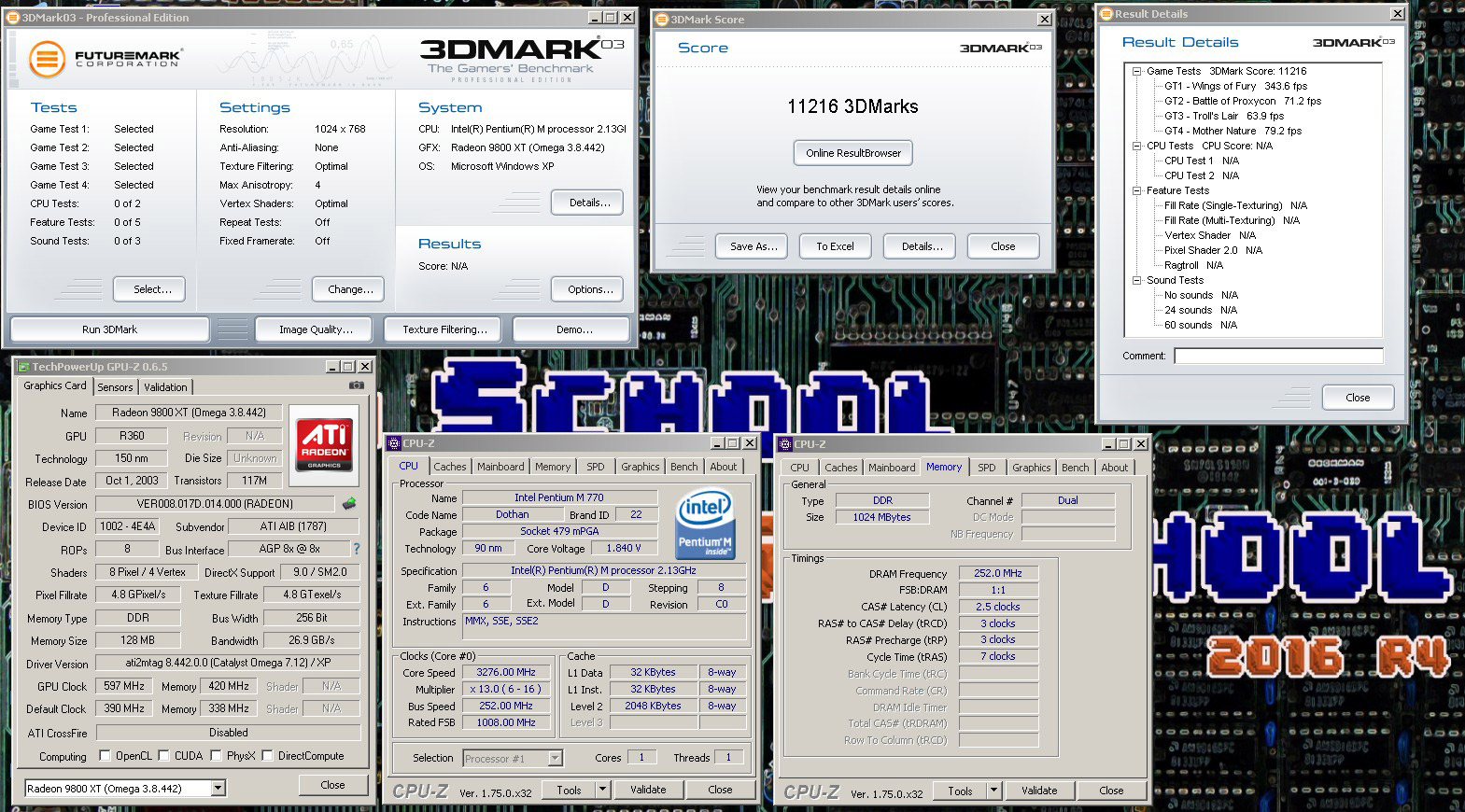Collapse the CPU Tests tree node

point(1137,146)
